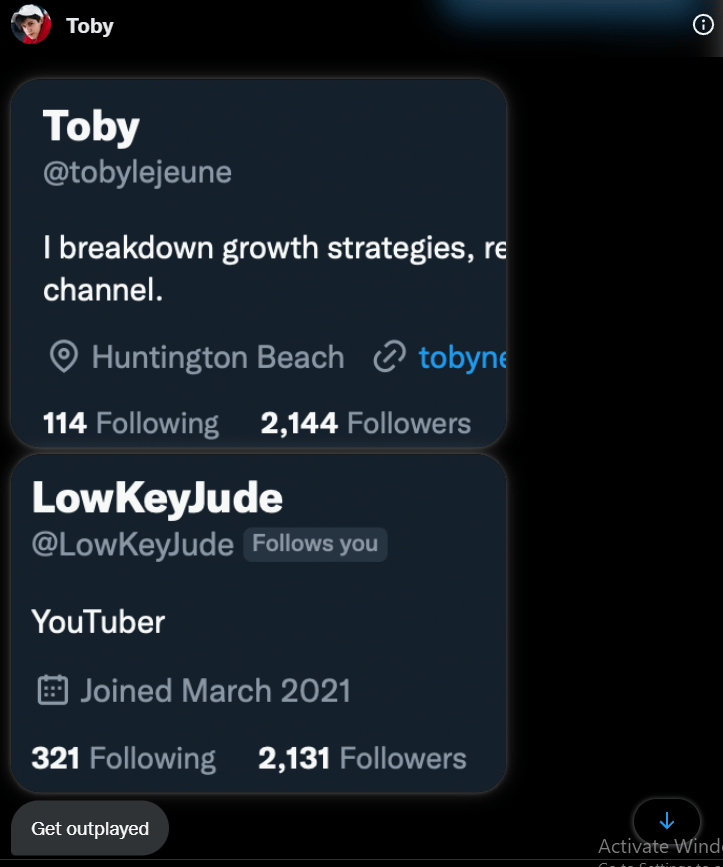Open Toby's 2,144 Followers list
This screenshot has width=723, height=867.
click(365, 423)
